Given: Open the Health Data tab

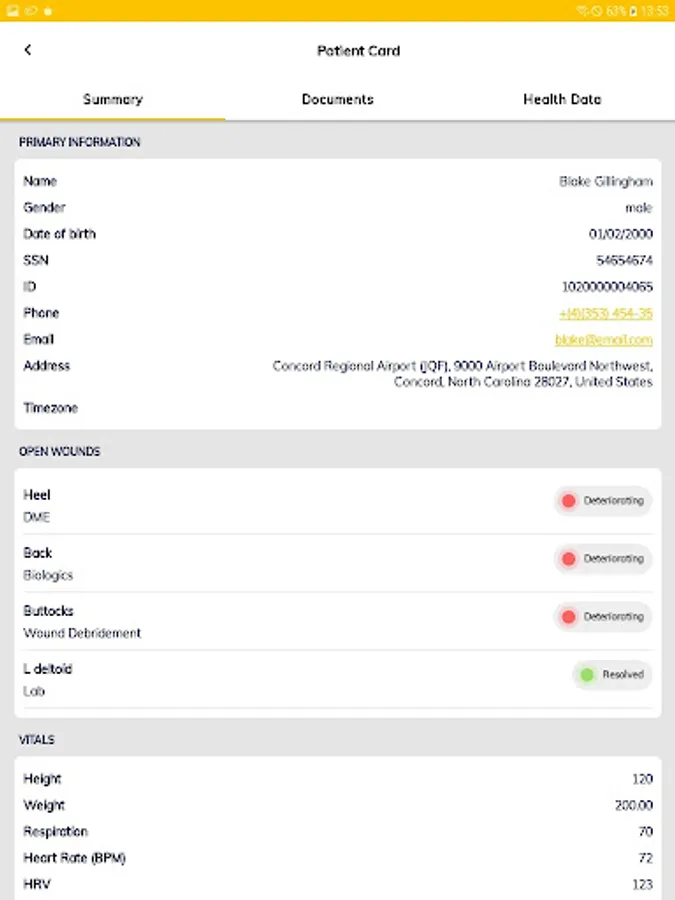Looking at the screenshot, I should (562, 99).
